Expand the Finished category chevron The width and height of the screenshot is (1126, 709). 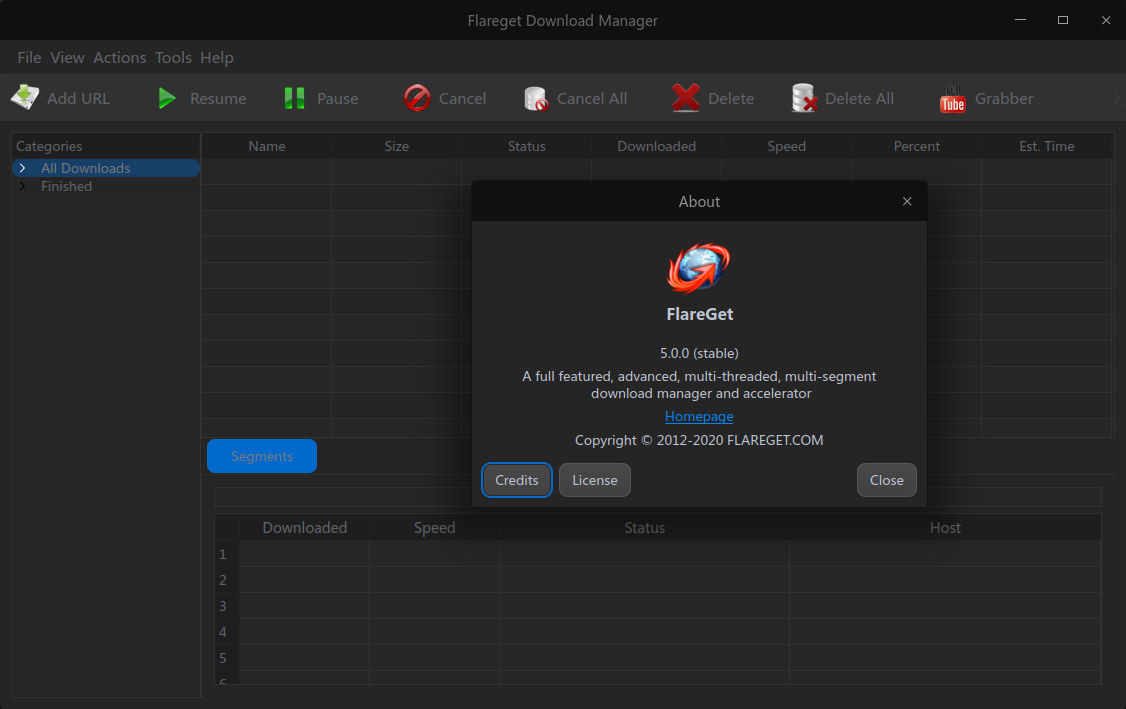(x=22, y=186)
